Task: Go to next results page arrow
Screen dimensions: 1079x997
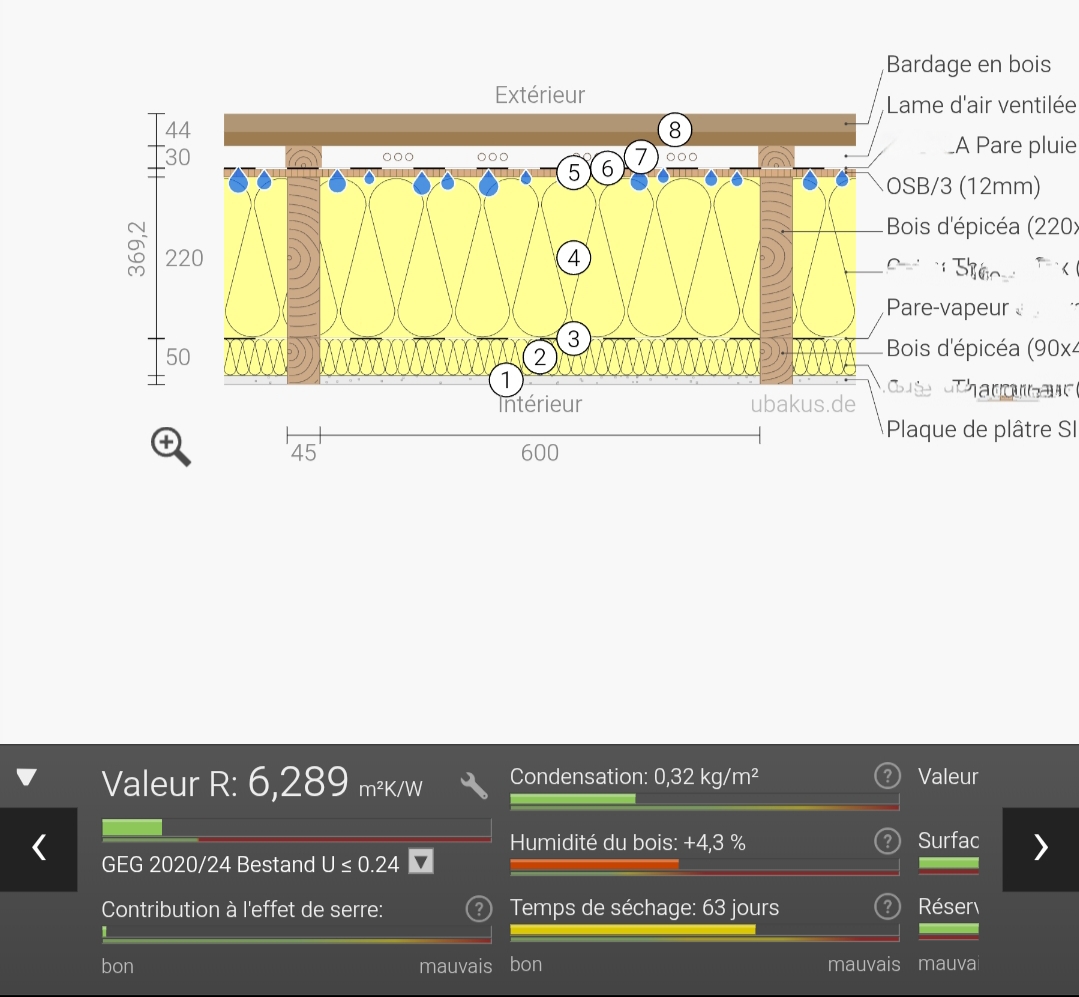Action: click(x=1040, y=848)
